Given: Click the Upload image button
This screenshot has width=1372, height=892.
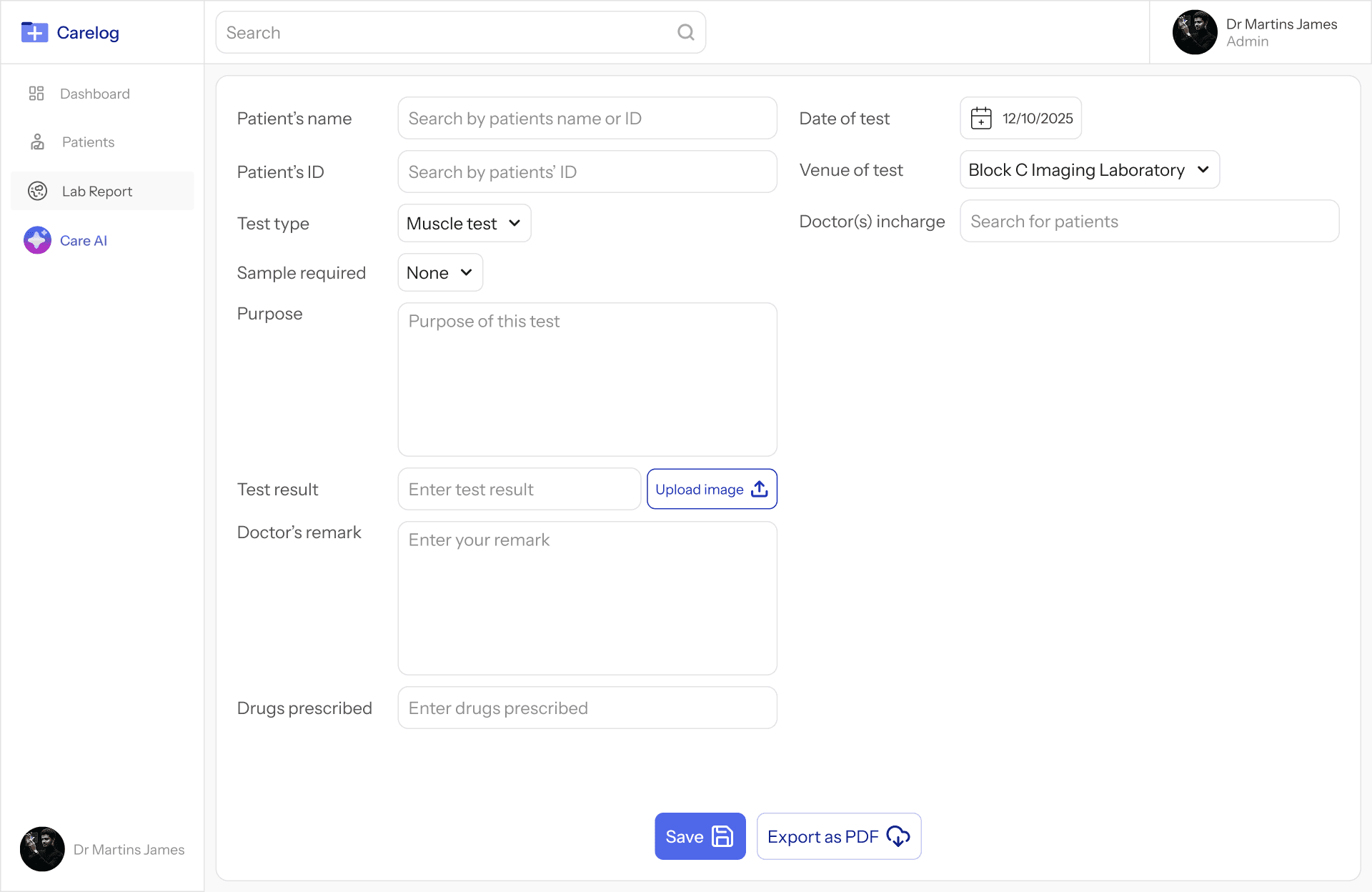Looking at the screenshot, I should click(x=711, y=489).
